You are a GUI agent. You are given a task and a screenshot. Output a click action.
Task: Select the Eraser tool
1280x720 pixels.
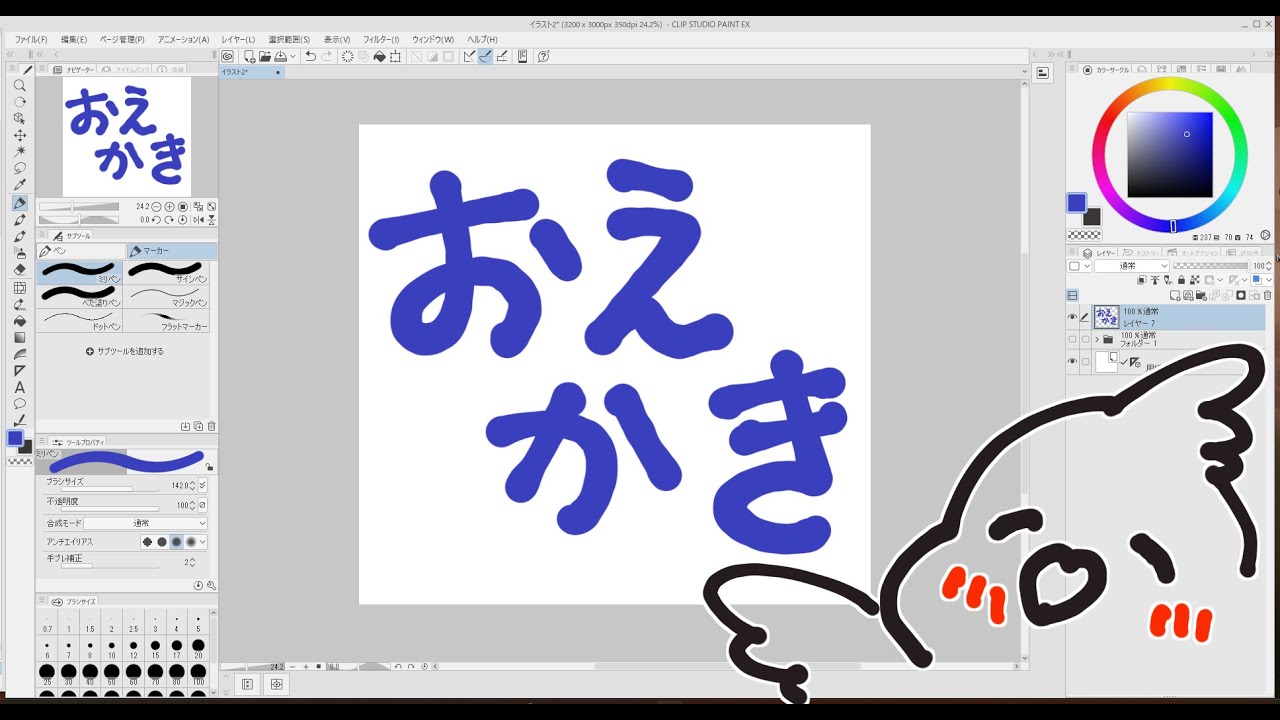coord(19,269)
